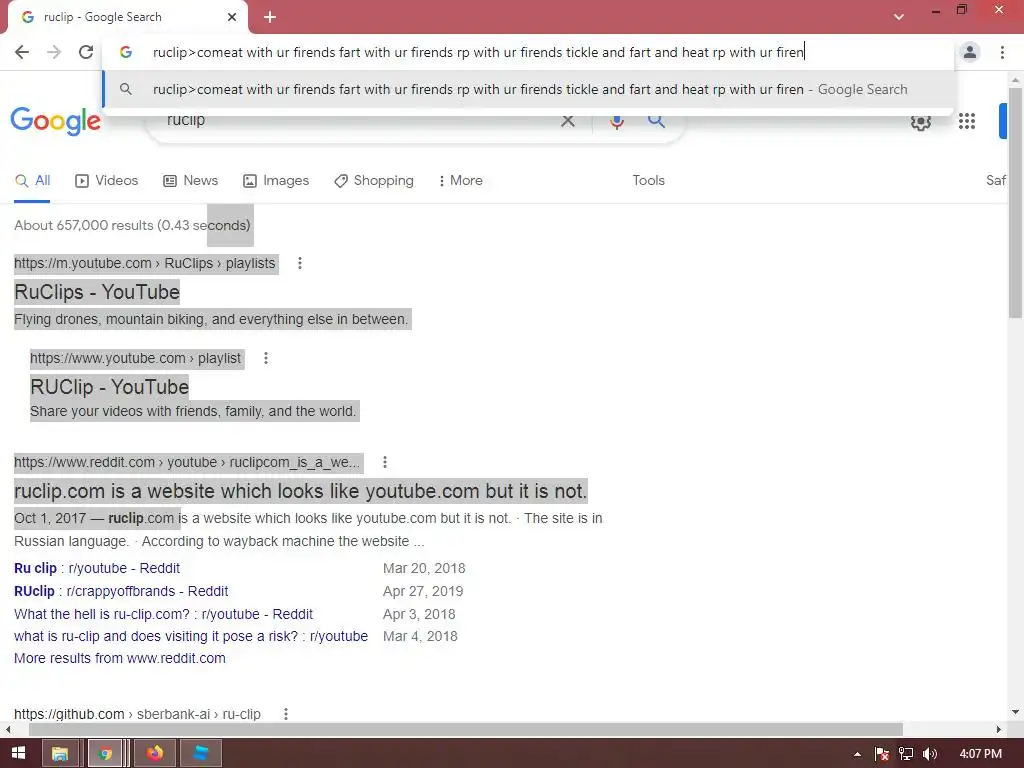Click the horizontal scrollbar thumb
The image size is (1024, 768).
click(466, 729)
